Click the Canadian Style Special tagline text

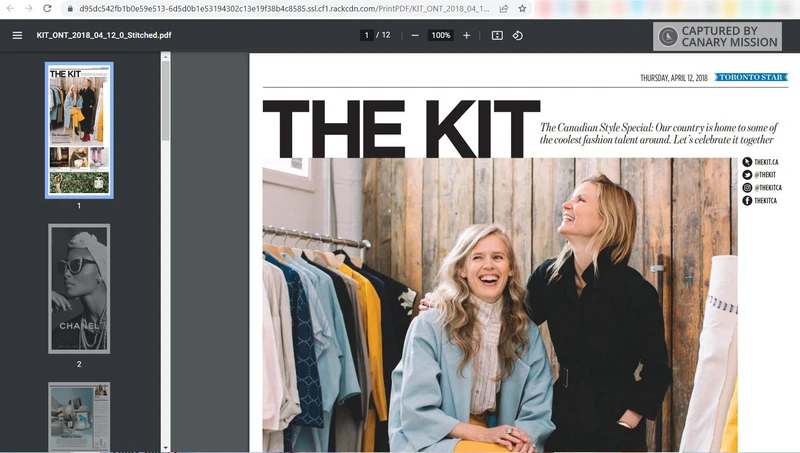click(x=659, y=134)
